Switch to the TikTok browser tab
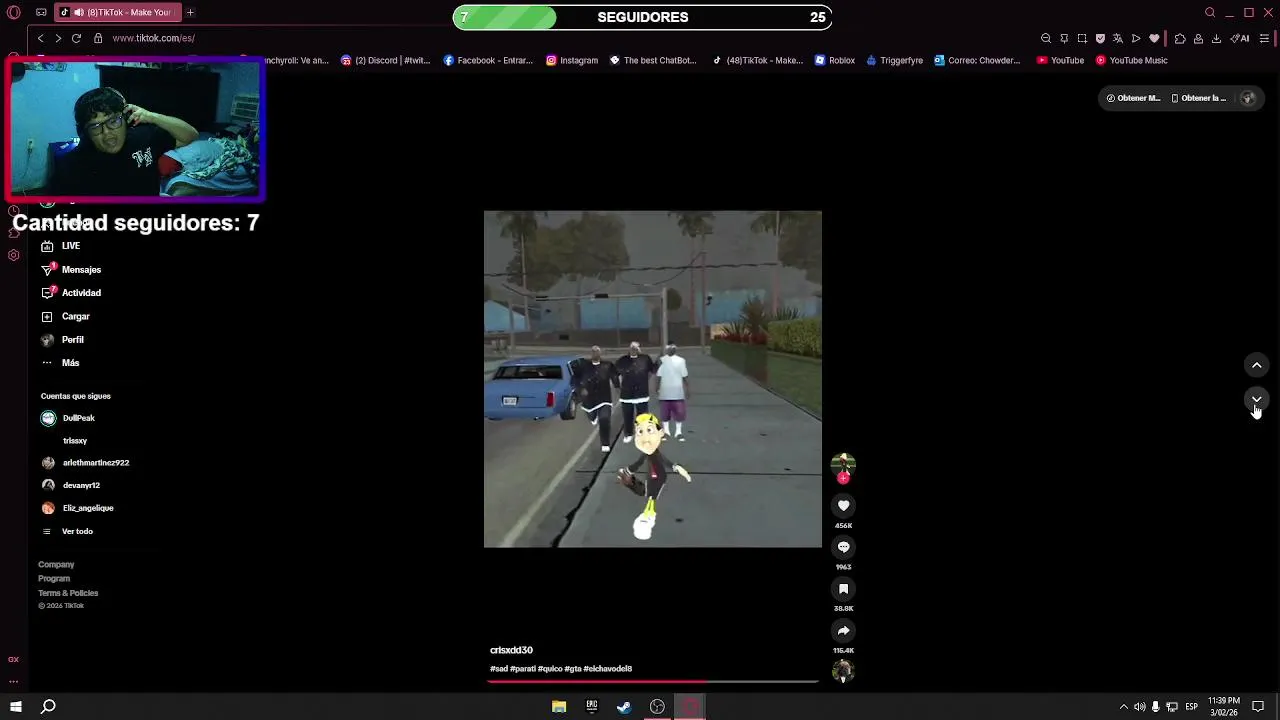The image size is (1280, 720). (x=116, y=12)
